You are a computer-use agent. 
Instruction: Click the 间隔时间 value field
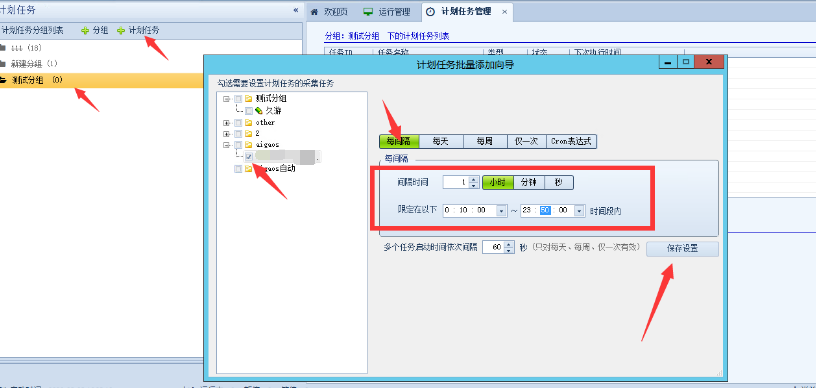[456, 183]
